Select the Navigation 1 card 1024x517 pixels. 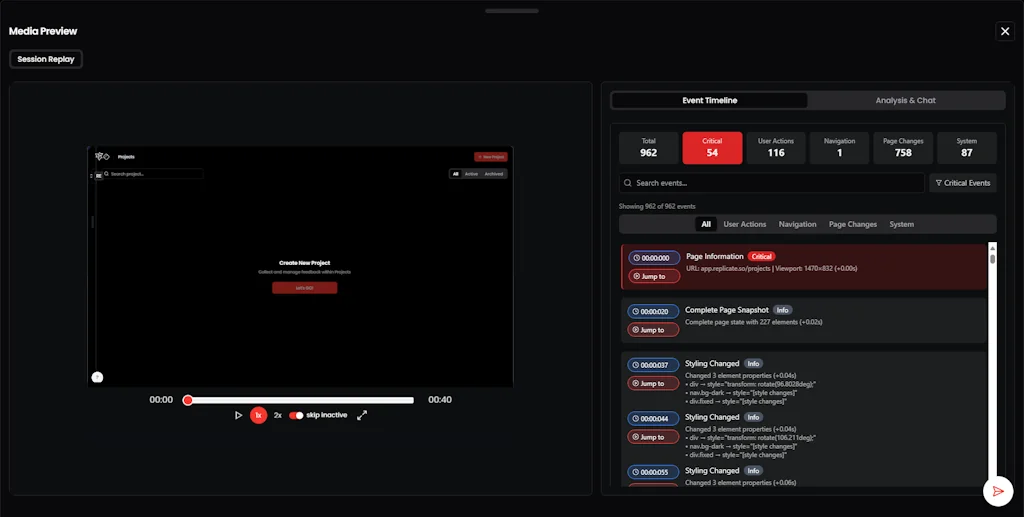pyautogui.click(x=839, y=148)
